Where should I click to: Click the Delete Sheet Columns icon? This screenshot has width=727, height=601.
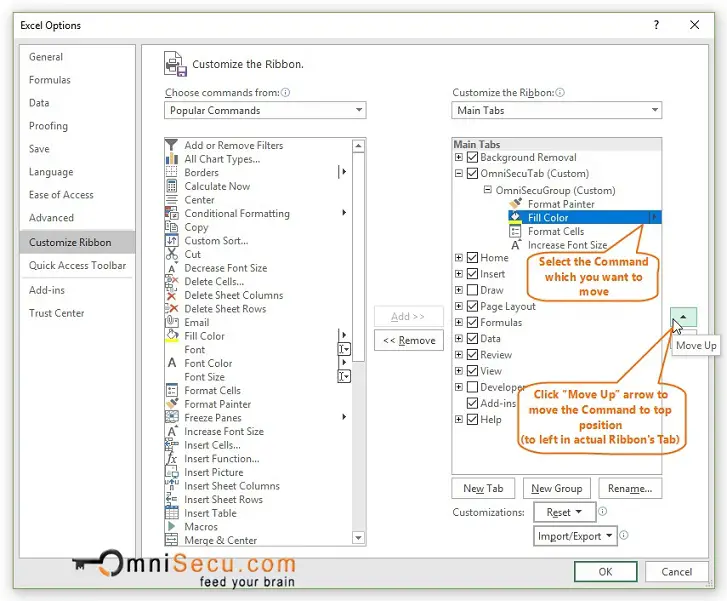pyautogui.click(x=172, y=295)
